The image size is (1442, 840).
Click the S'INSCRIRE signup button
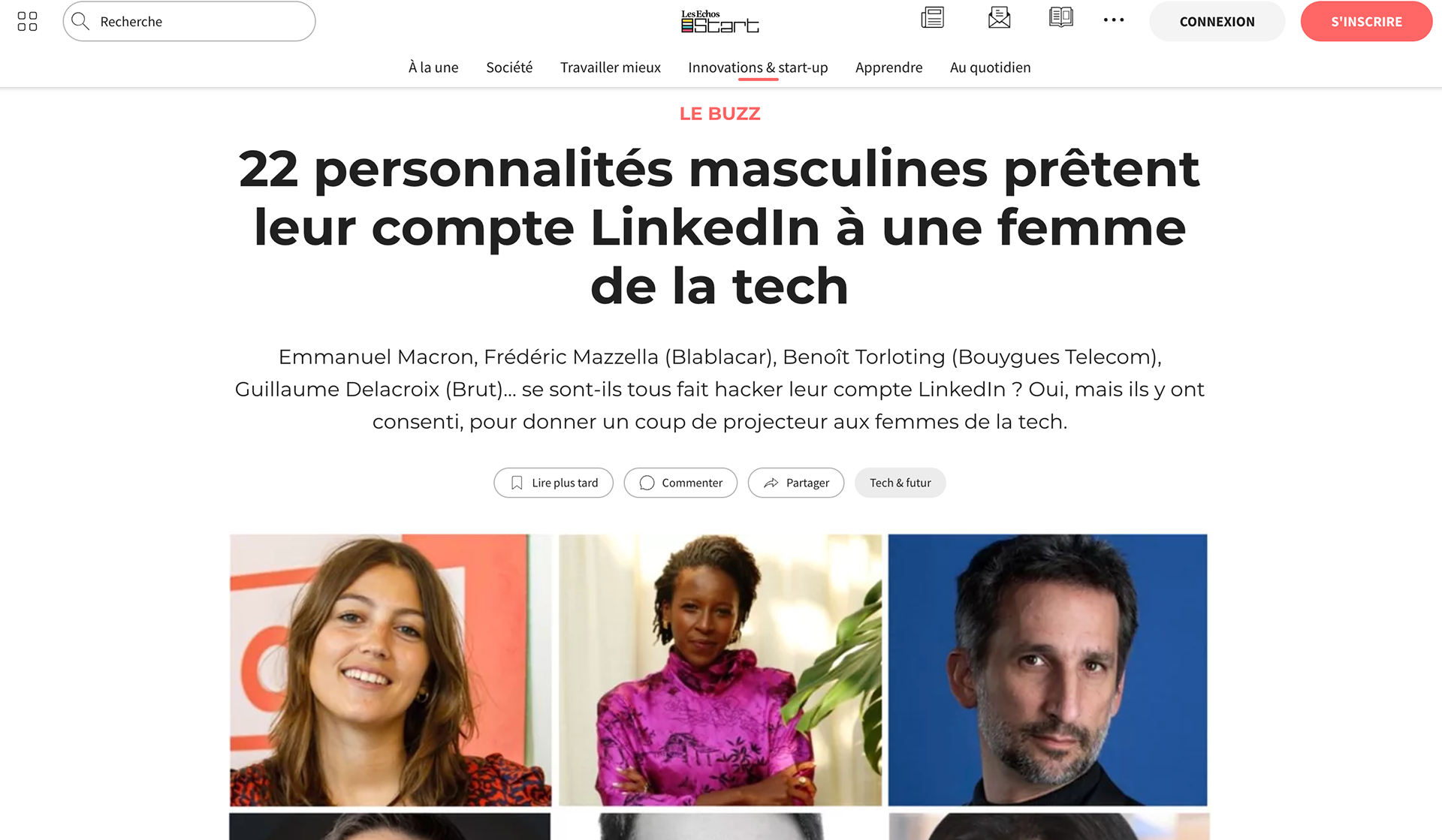coord(1366,21)
